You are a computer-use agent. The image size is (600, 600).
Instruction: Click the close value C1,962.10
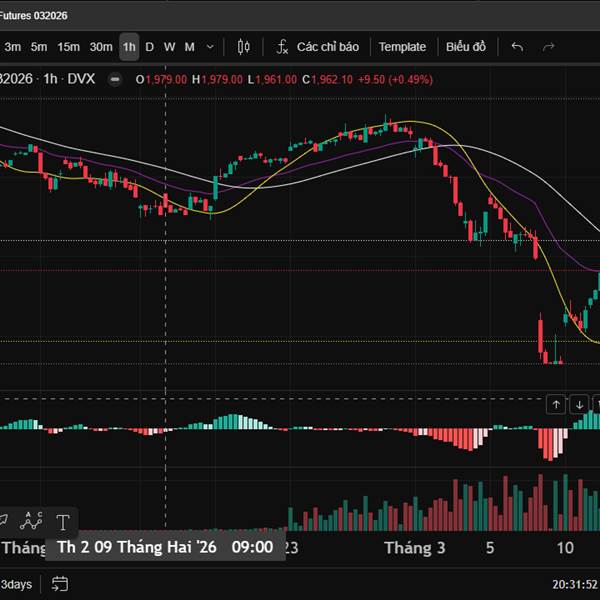(x=328, y=80)
